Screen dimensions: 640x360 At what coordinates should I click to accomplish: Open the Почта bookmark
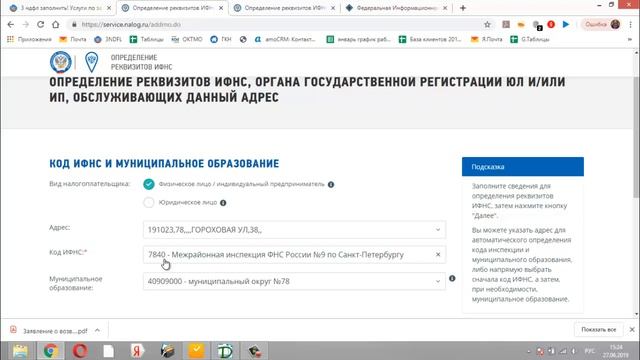pyautogui.click(x=73, y=39)
